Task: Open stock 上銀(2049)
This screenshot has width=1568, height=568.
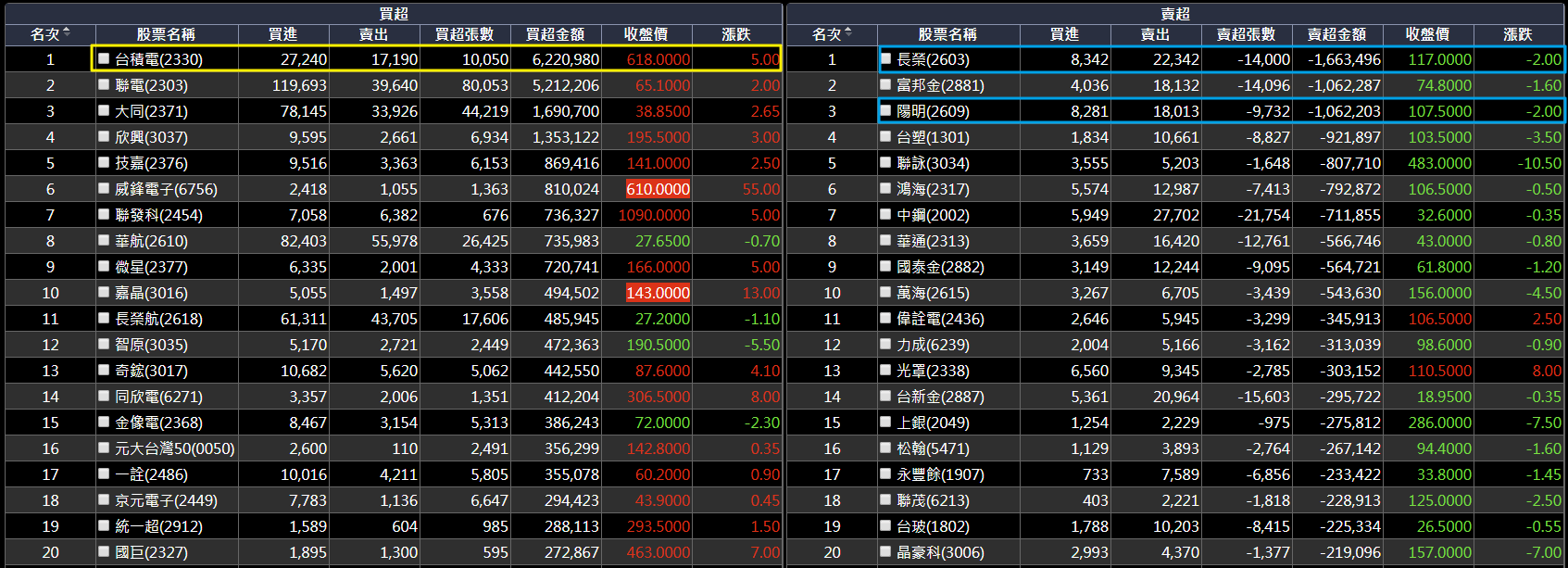Action: (x=933, y=423)
